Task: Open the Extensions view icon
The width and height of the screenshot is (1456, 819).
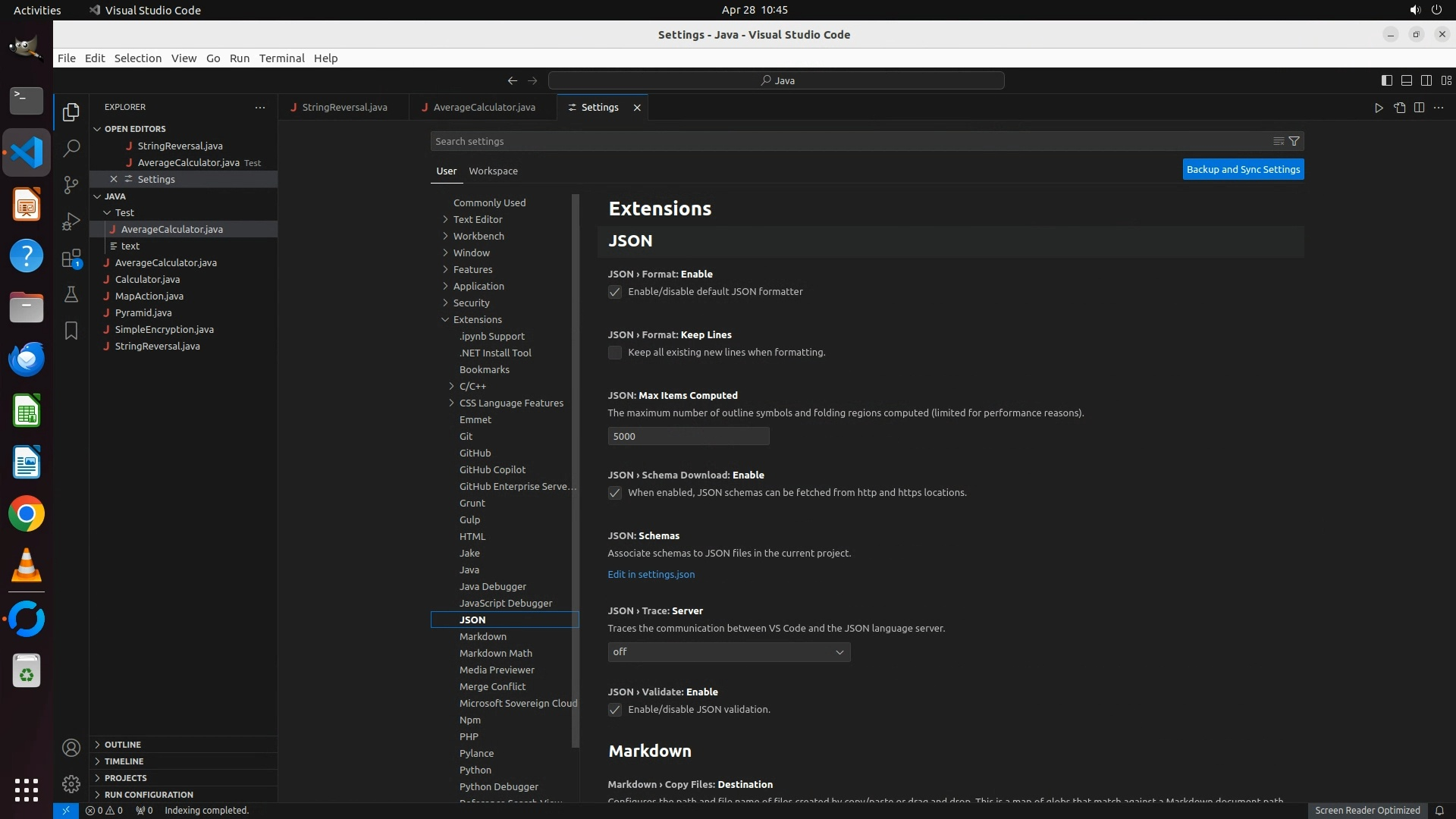Action: pos(71,259)
